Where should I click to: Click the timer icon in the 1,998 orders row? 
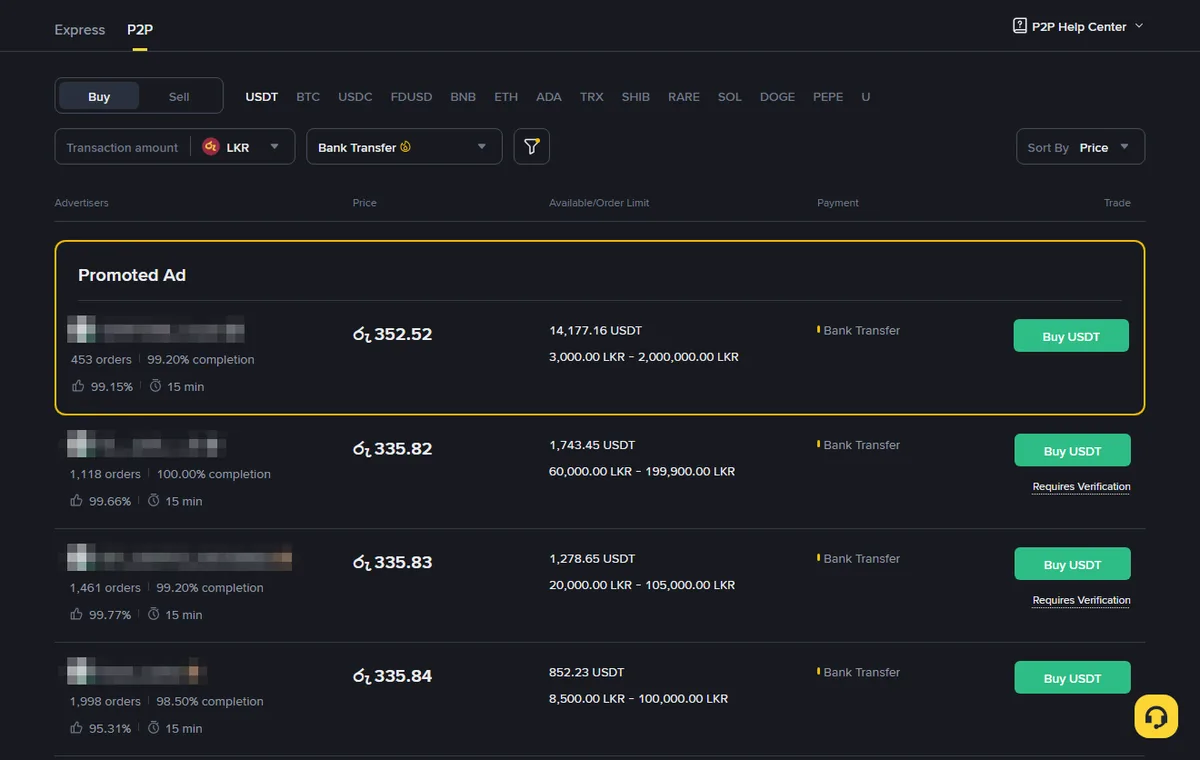coord(154,728)
